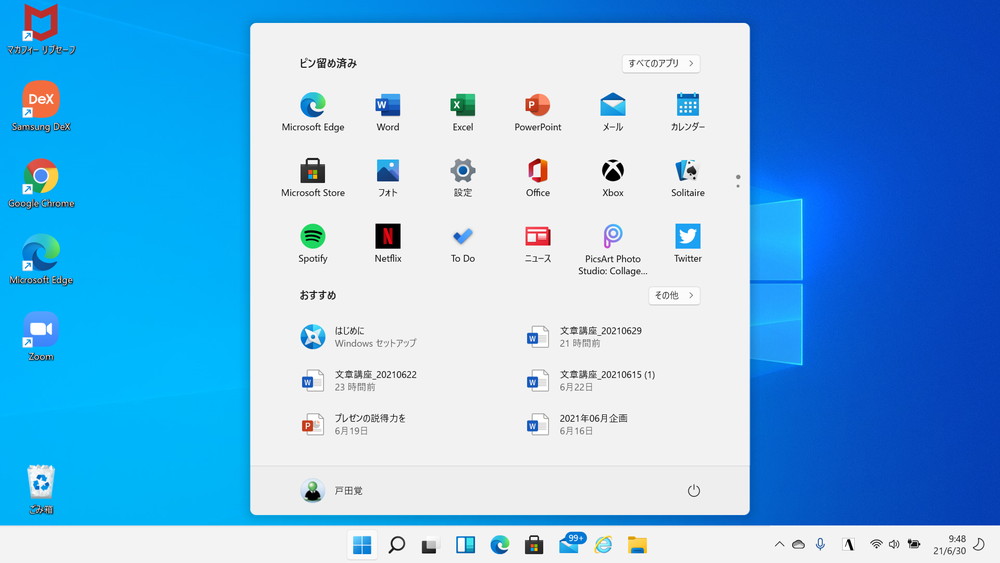The image size is (1000, 563).
Task: Go to next pinned apps page dot
Action: pyautogui.click(x=738, y=186)
